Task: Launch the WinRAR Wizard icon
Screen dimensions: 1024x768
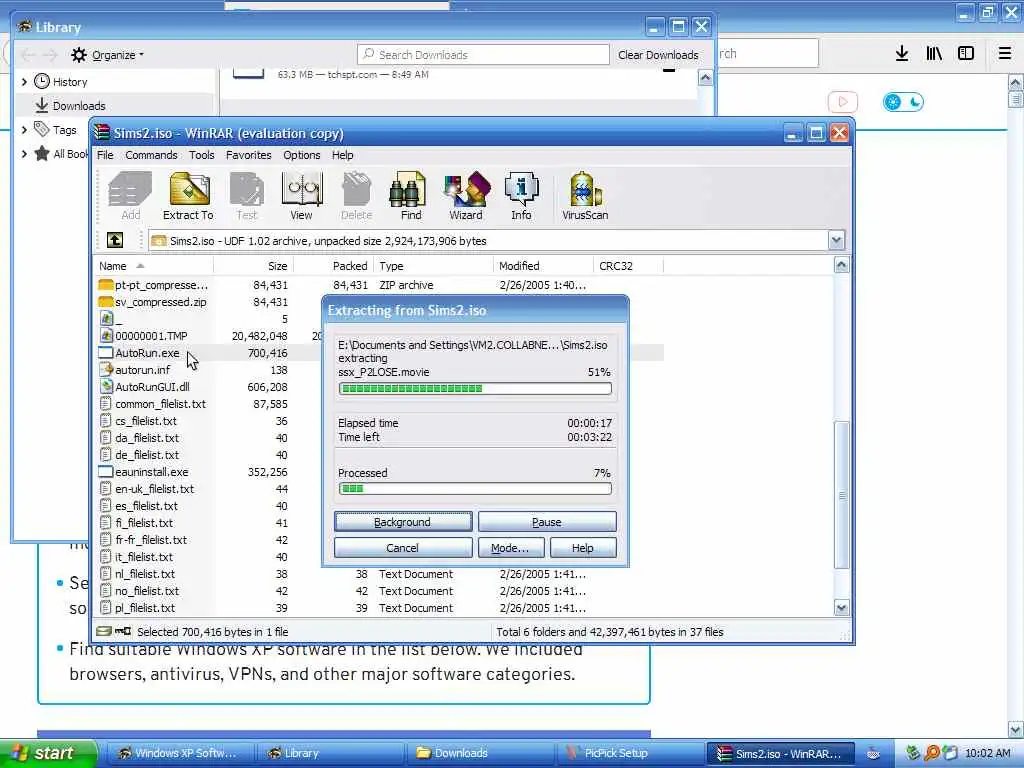Action: (x=466, y=196)
